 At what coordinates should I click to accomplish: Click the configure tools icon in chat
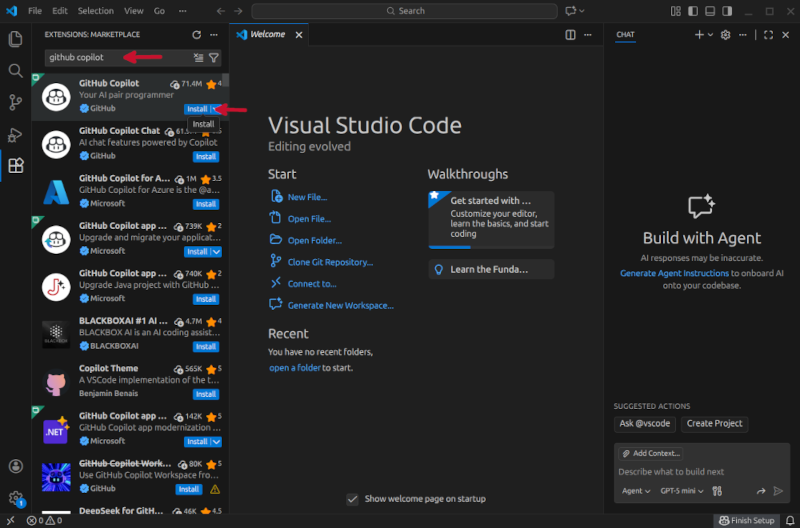click(716, 491)
